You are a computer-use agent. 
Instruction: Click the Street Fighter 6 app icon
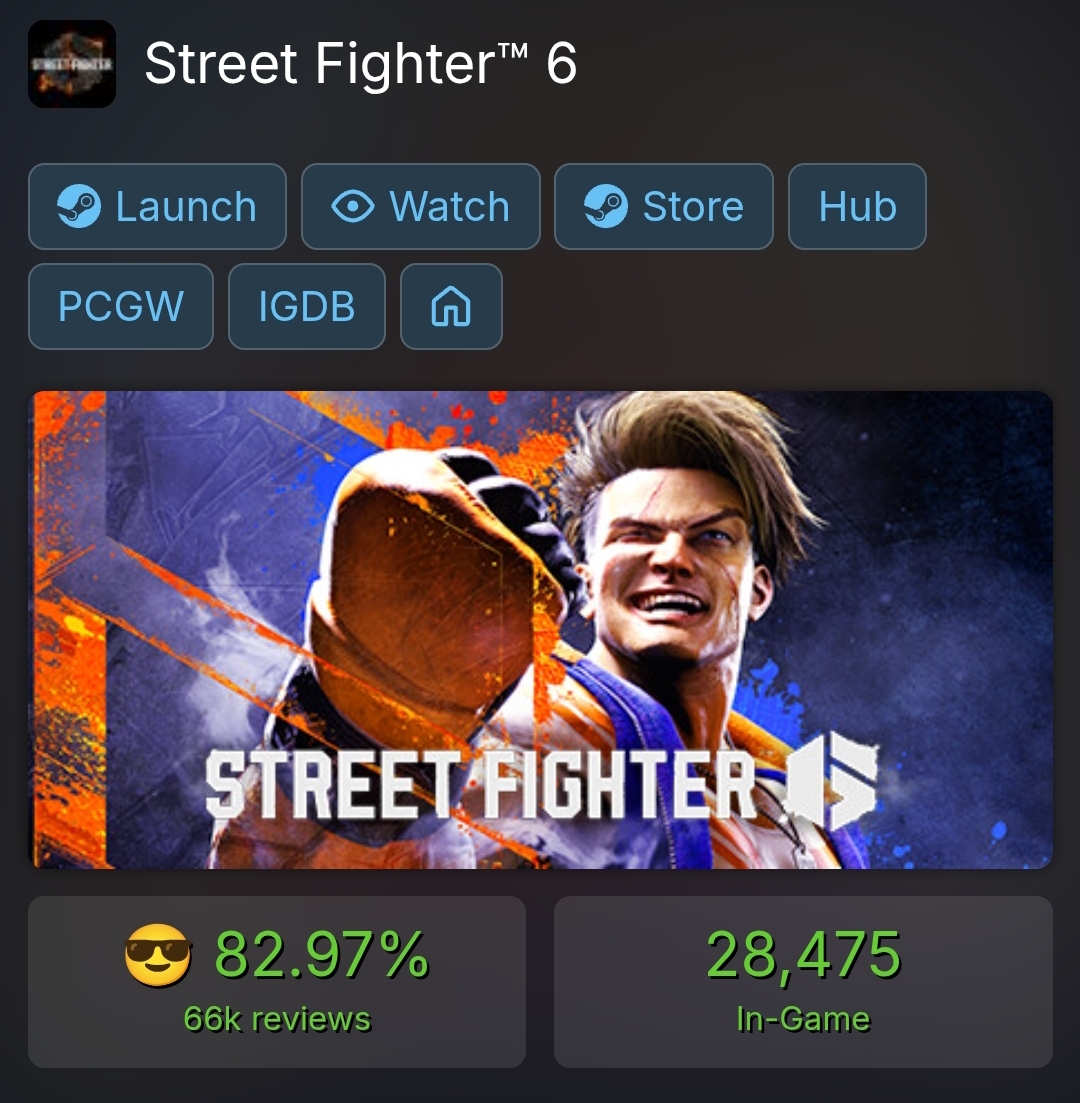tap(72, 64)
